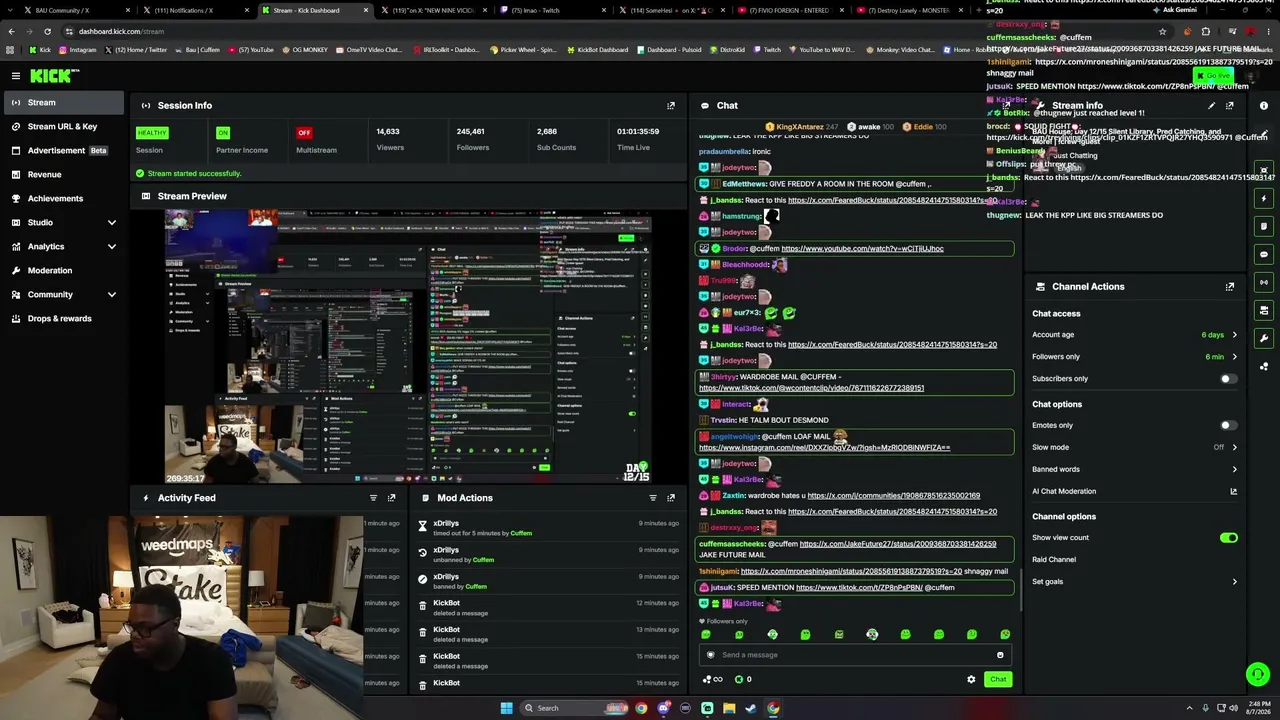The width and height of the screenshot is (1280, 720).
Task: Open the Slow mode options chevron
Action: click(1234, 447)
